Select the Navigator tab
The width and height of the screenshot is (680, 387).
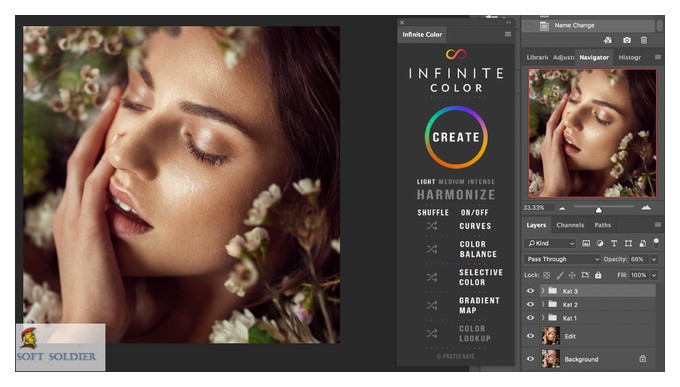(594, 57)
